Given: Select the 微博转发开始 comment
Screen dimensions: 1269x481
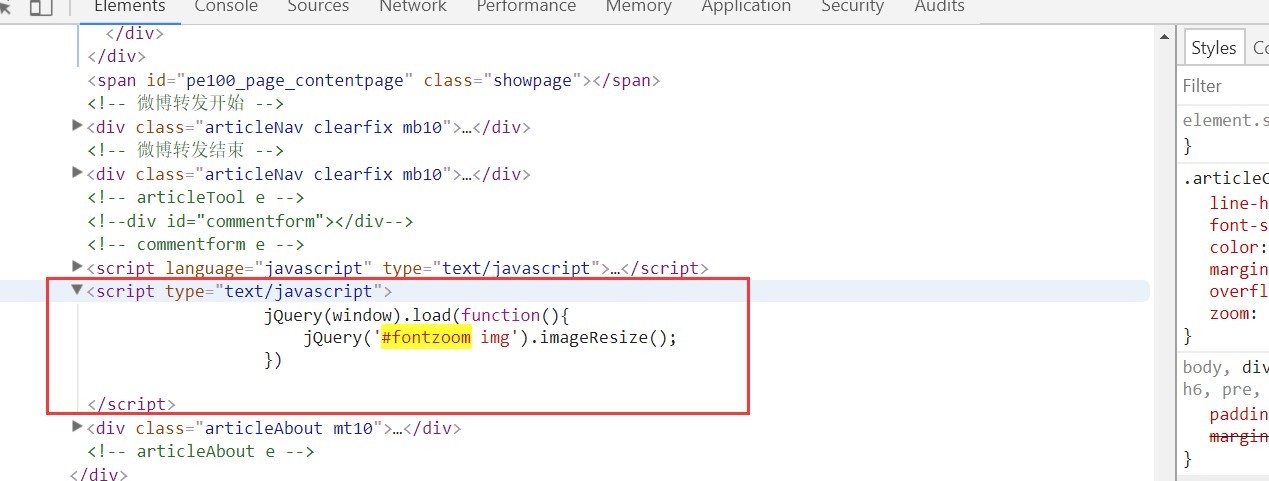Looking at the screenshot, I should click(x=186, y=103).
